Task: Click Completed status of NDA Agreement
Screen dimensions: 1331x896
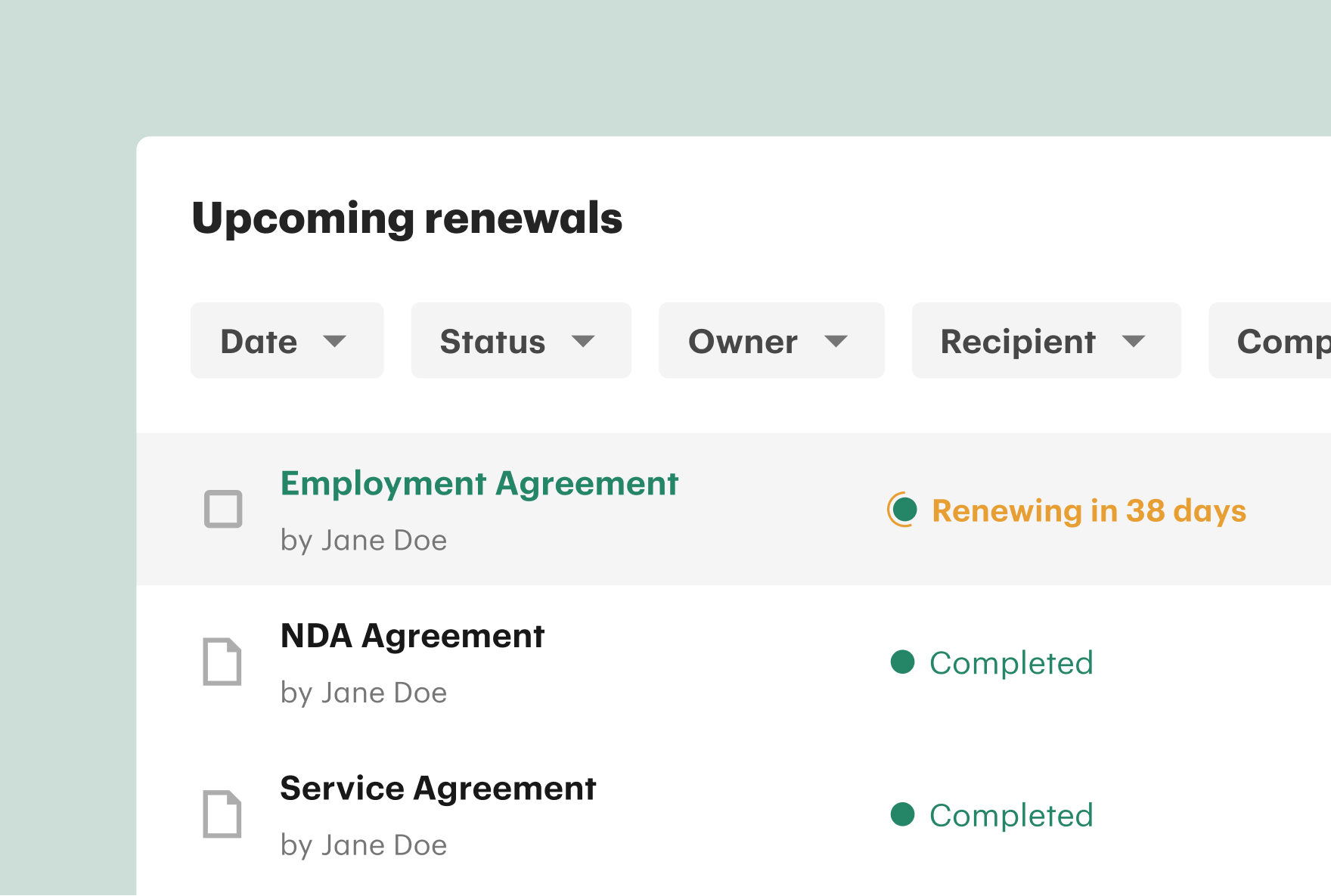Action: click(1011, 663)
